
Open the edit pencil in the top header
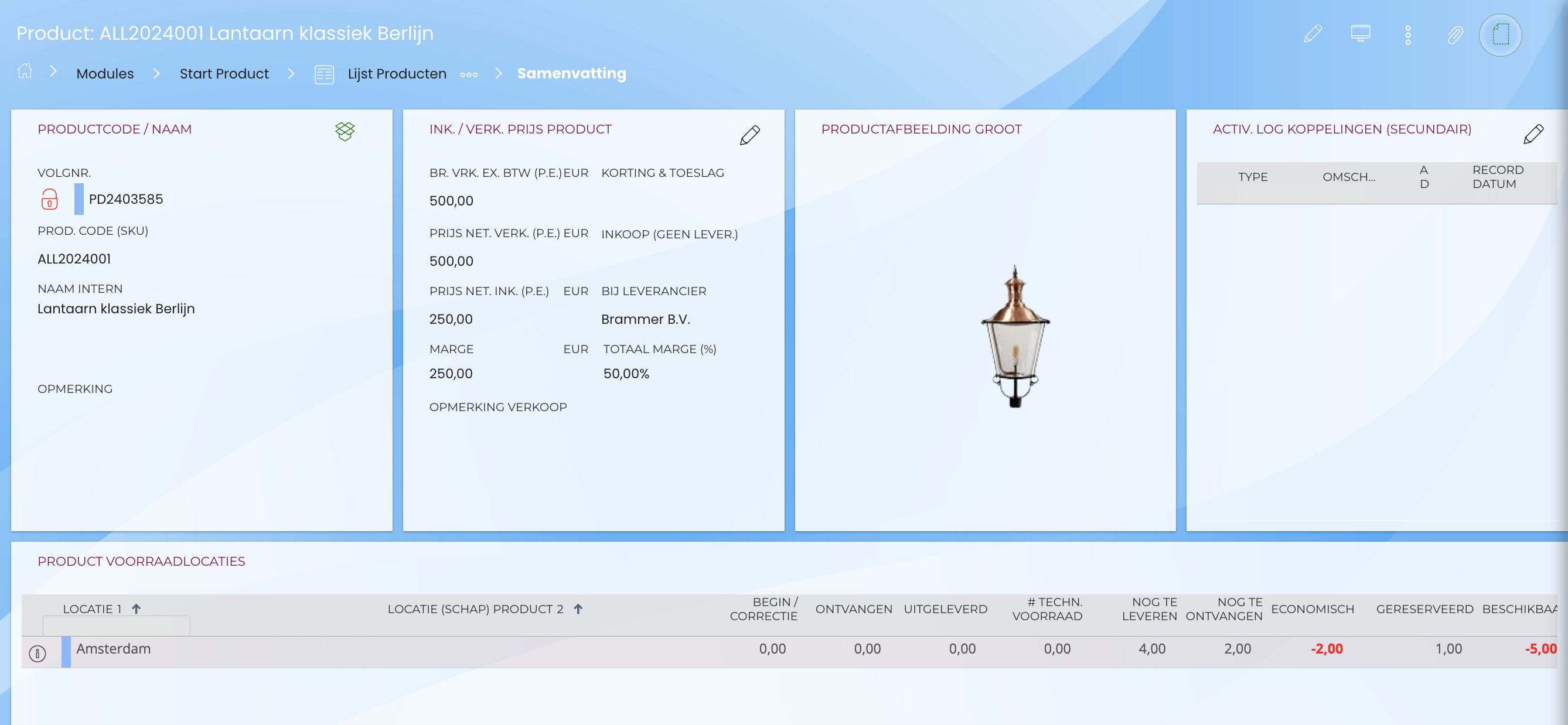point(1313,33)
